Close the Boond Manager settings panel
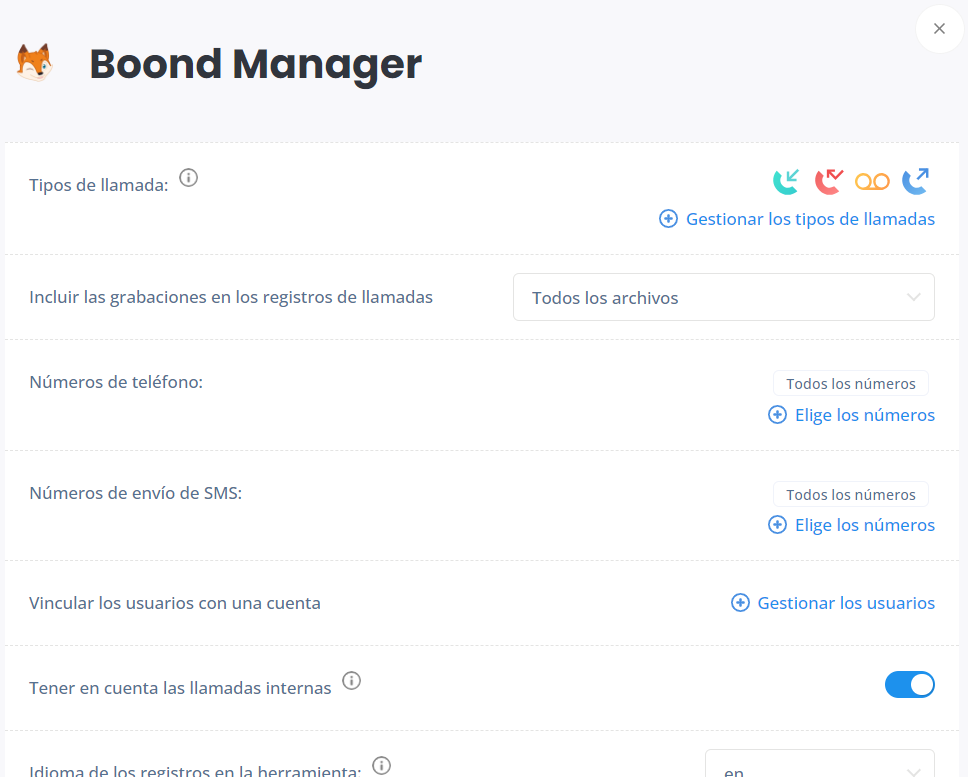 [x=939, y=29]
